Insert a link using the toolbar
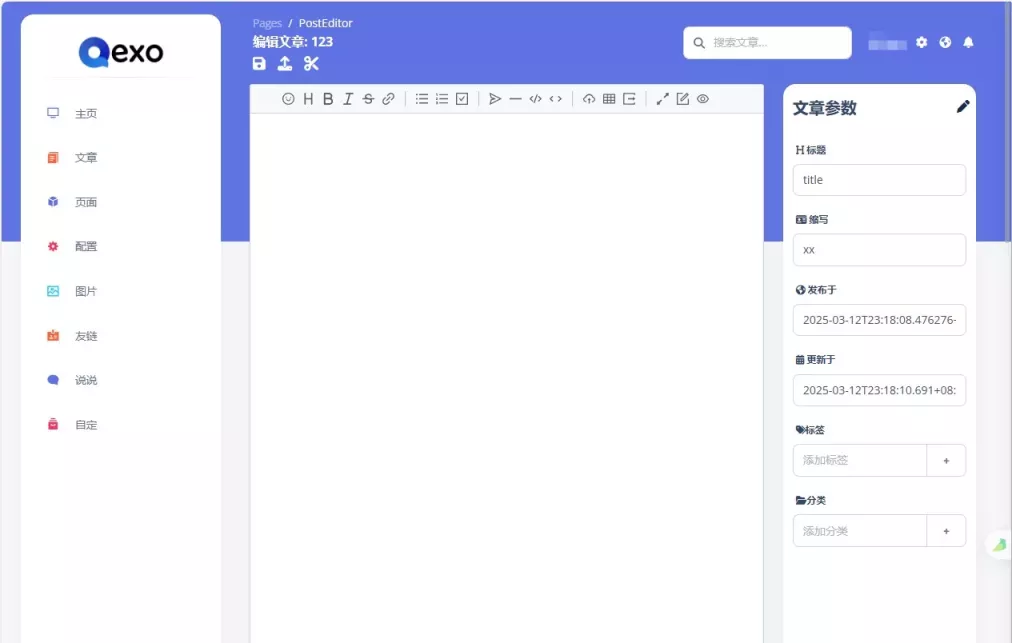1012x643 pixels. 389,99
